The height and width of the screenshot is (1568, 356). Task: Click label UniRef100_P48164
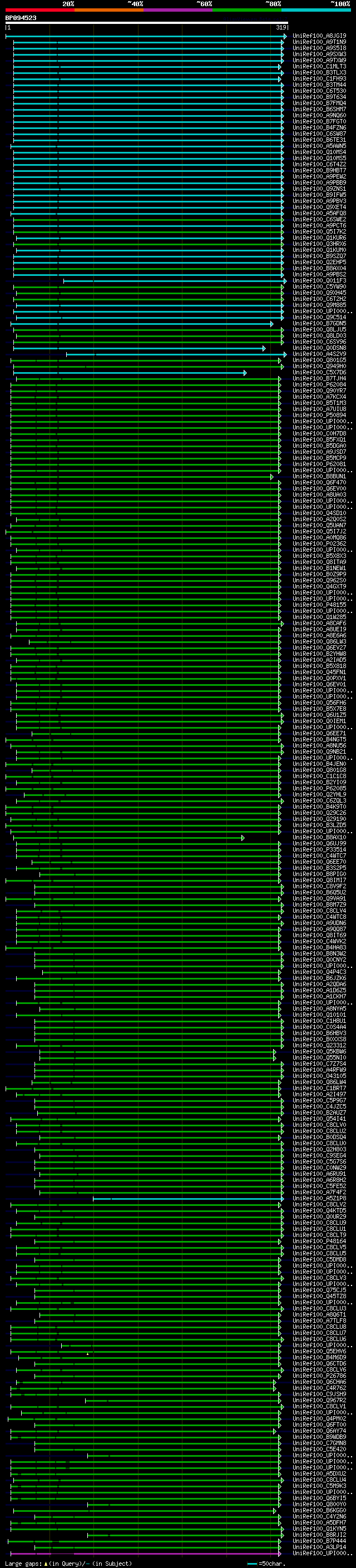pyautogui.click(x=319, y=1240)
